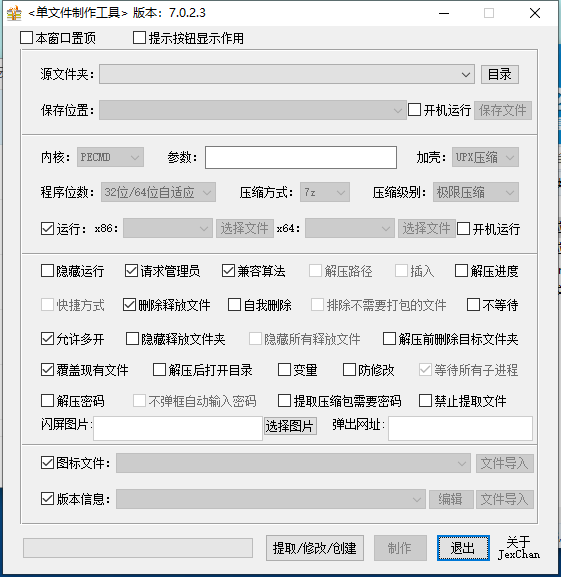Viewport: 561px width, 577px height.
Task: Expand the 版本信息 dropdown
Action: 271,499
